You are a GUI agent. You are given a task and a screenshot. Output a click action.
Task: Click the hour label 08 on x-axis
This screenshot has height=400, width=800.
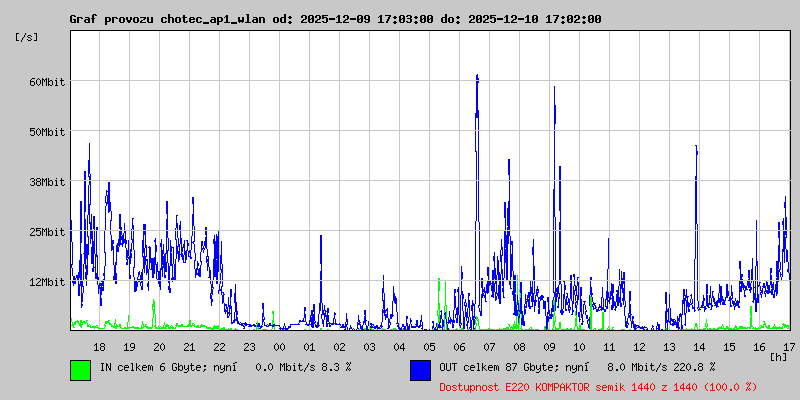tap(519, 347)
